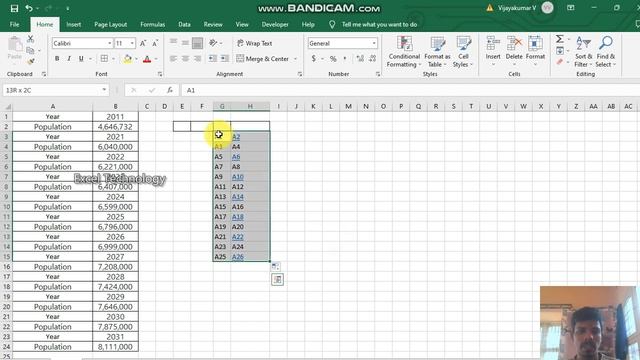Click the Paste clipboard icon
Image resolution: width=640 pixels, height=360 pixels.
click(15, 44)
